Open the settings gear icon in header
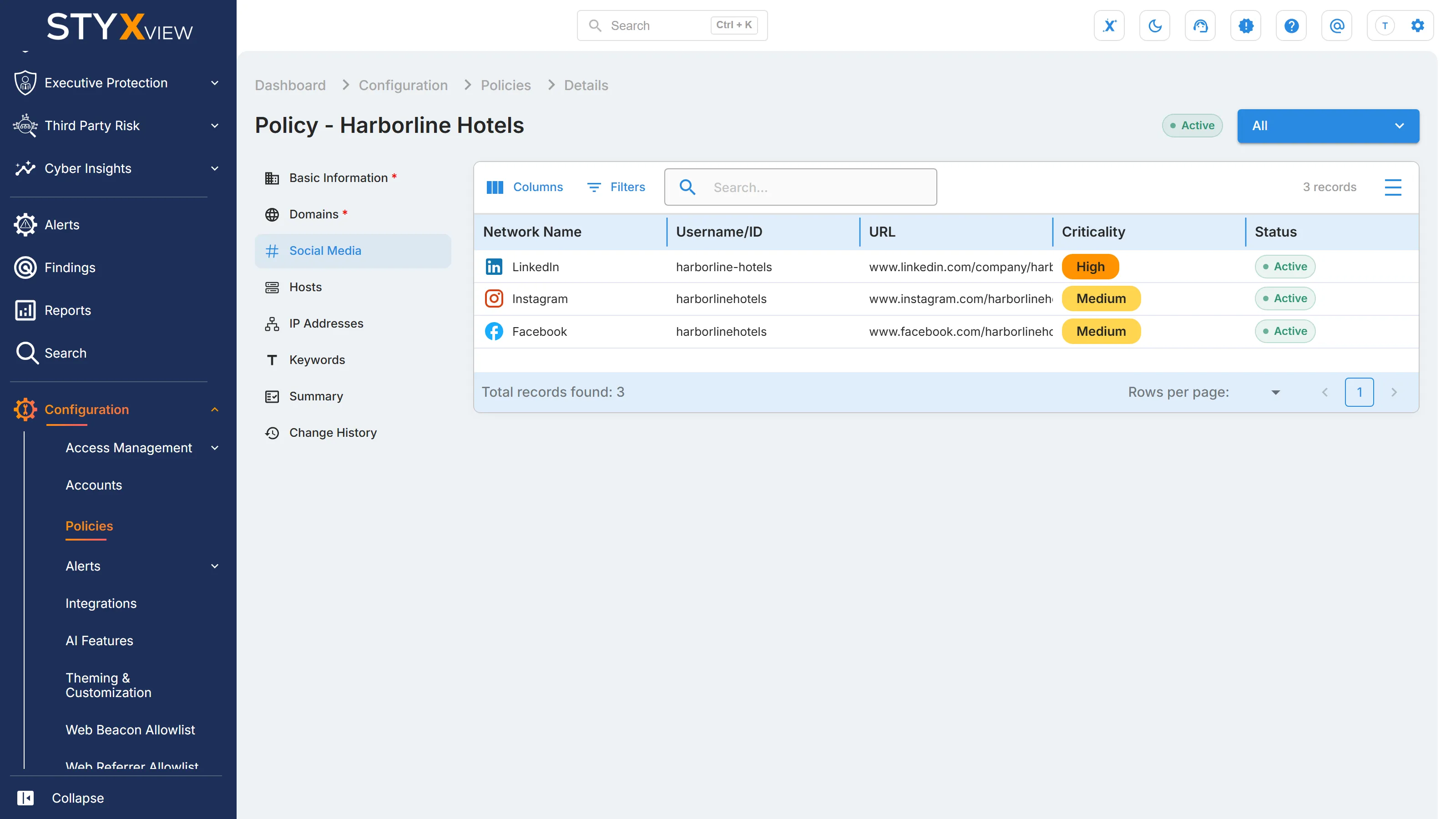Screen dimensions: 1456x819 point(1418,25)
